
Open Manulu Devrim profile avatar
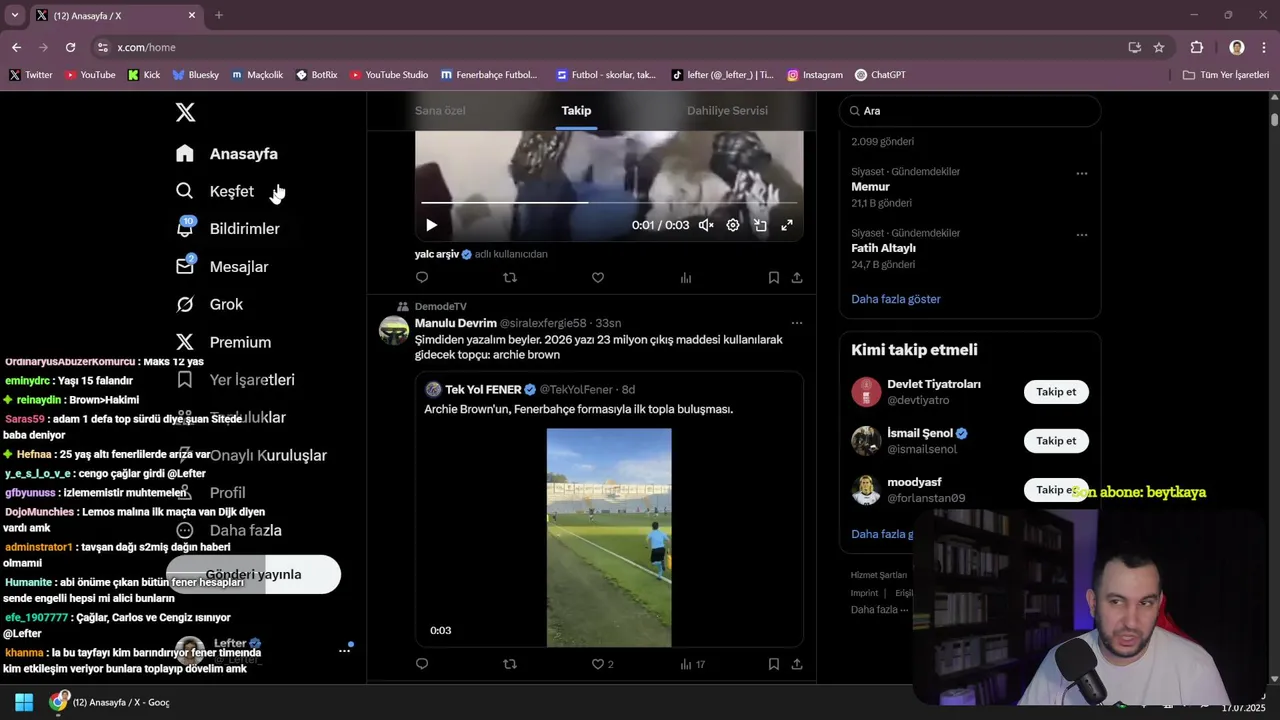[394, 330]
